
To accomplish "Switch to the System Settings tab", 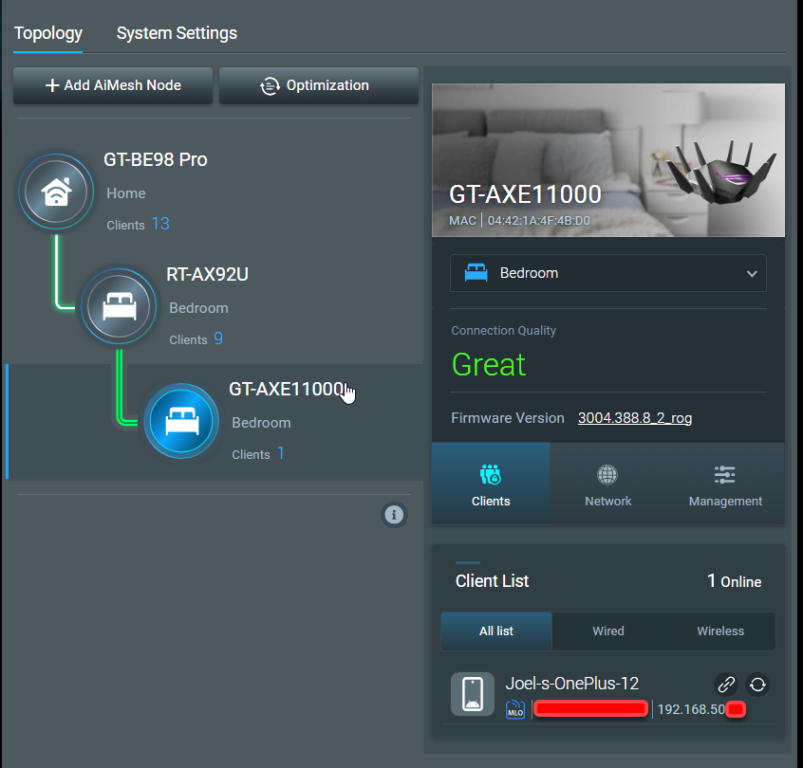I will click(177, 33).
